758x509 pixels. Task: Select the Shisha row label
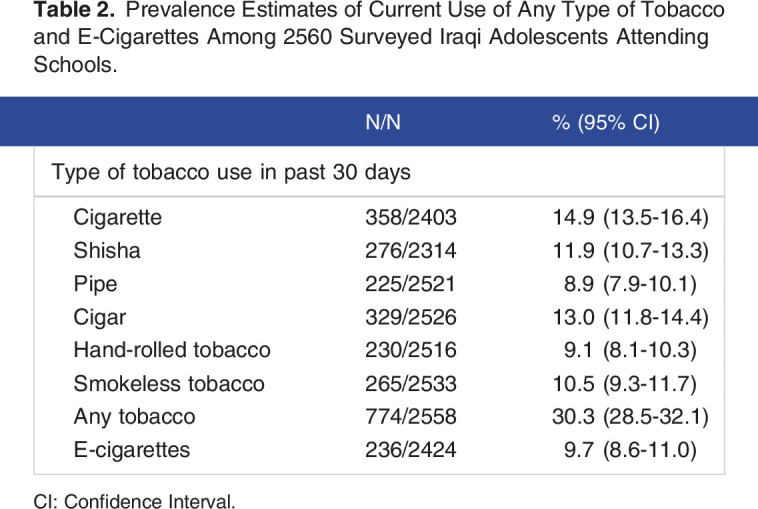pos(107,250)
